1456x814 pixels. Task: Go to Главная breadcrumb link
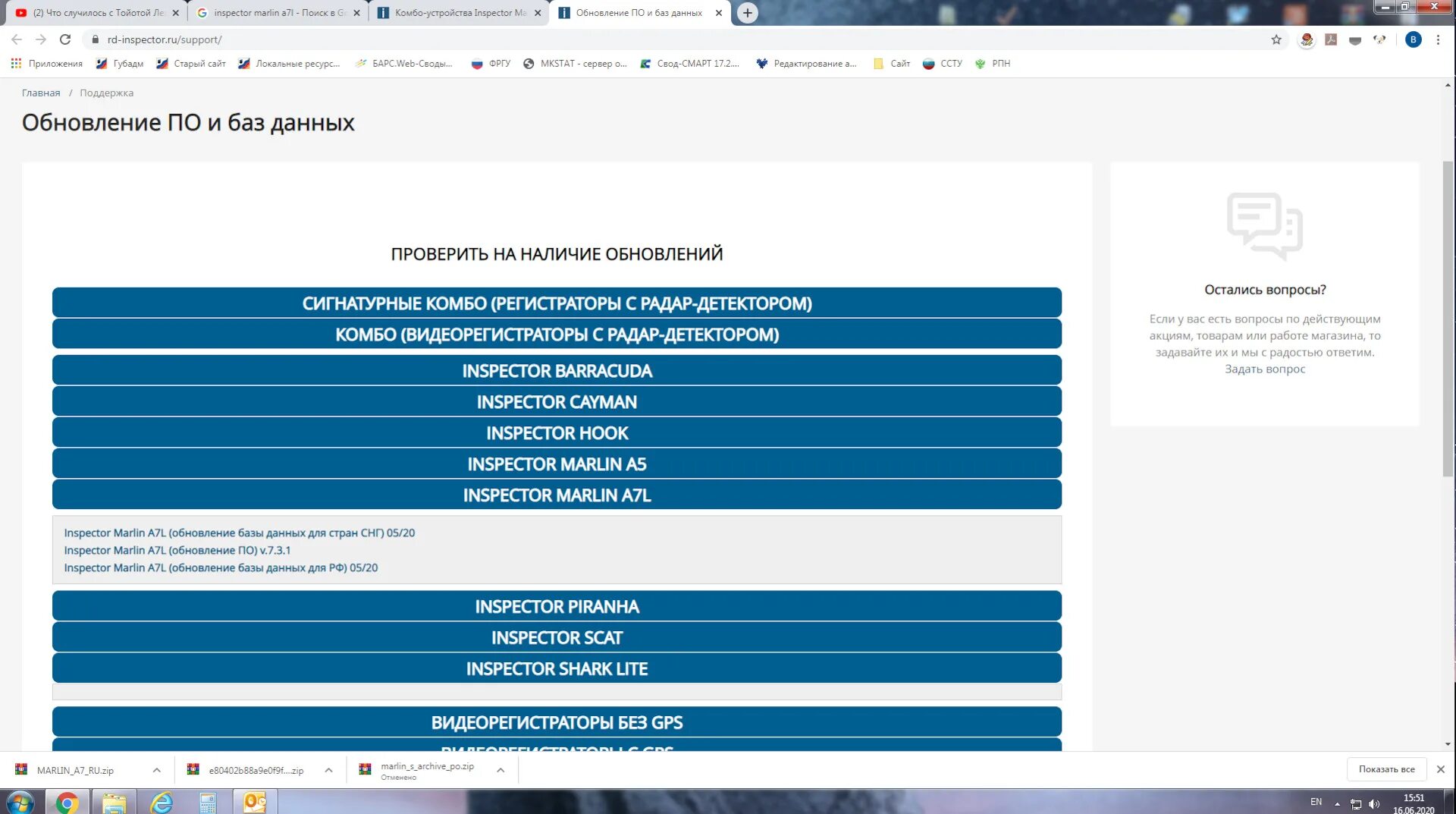[41, 93]
